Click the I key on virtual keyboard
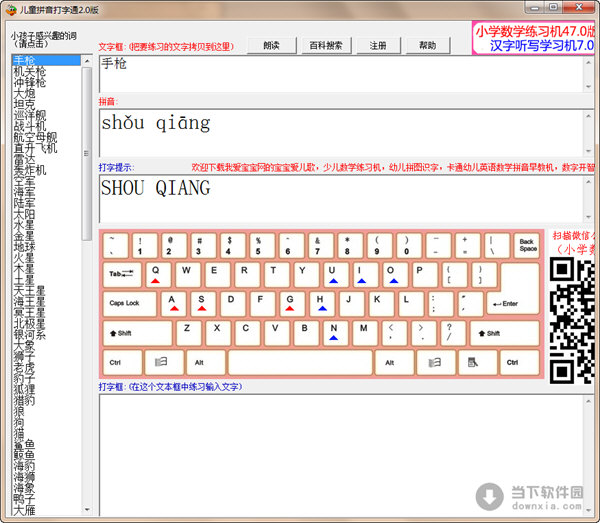The width and height of the screenshot is (600, 523). pos(365,275)
